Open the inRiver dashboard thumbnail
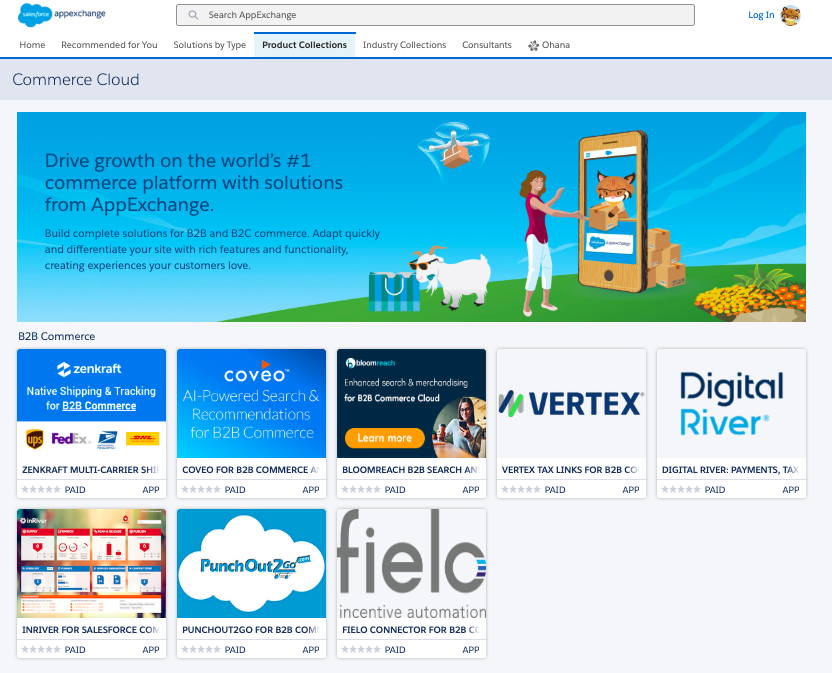 (91, 563)
